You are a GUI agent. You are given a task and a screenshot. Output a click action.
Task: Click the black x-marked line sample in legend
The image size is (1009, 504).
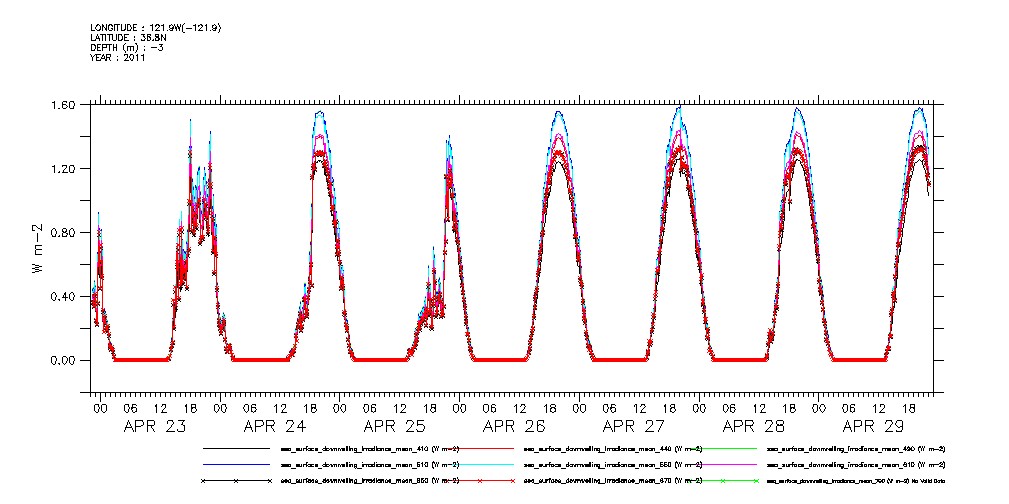click(236, 481)
